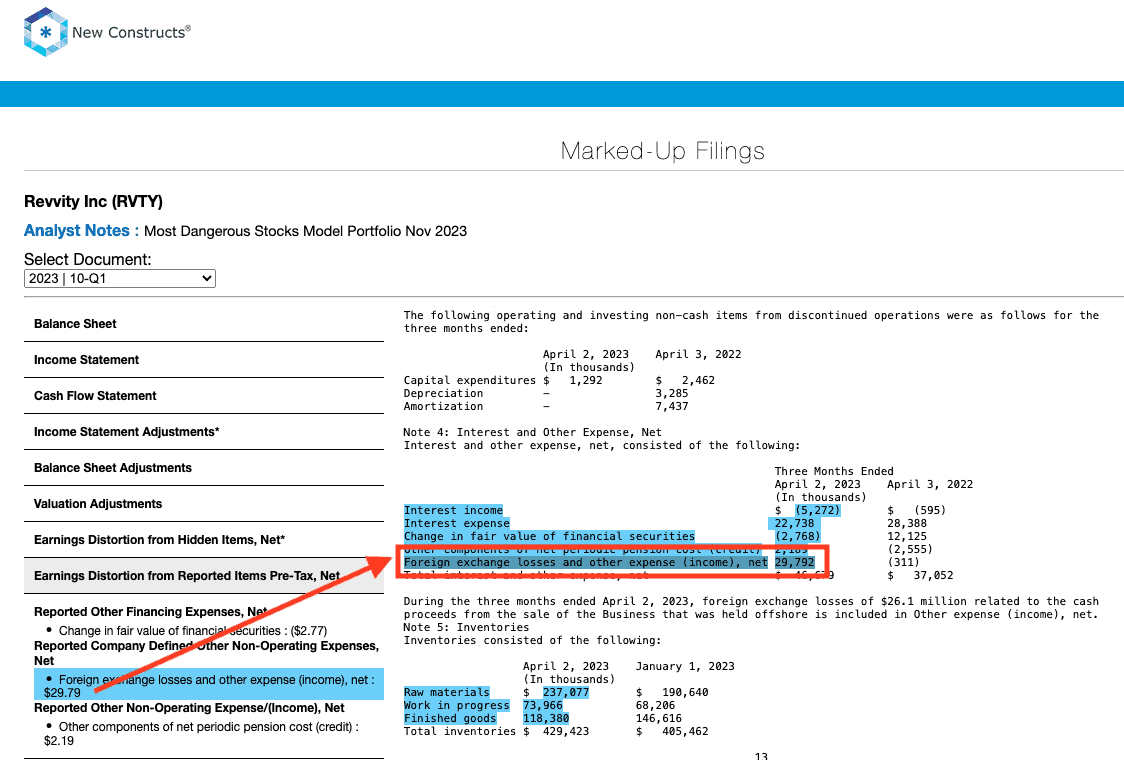Click highlighted value 73,966

543,706
